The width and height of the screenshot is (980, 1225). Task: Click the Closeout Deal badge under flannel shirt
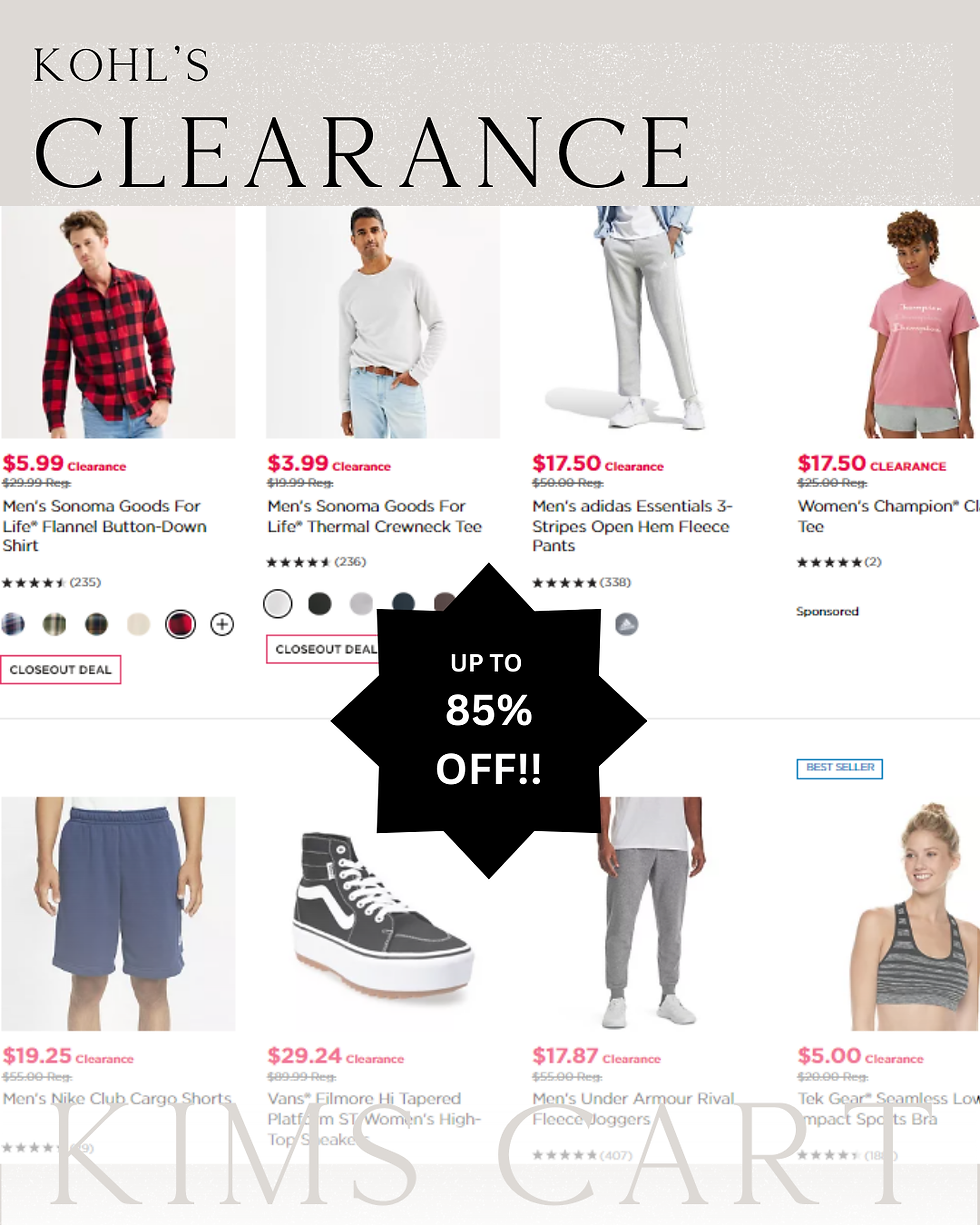pos(60,670)
